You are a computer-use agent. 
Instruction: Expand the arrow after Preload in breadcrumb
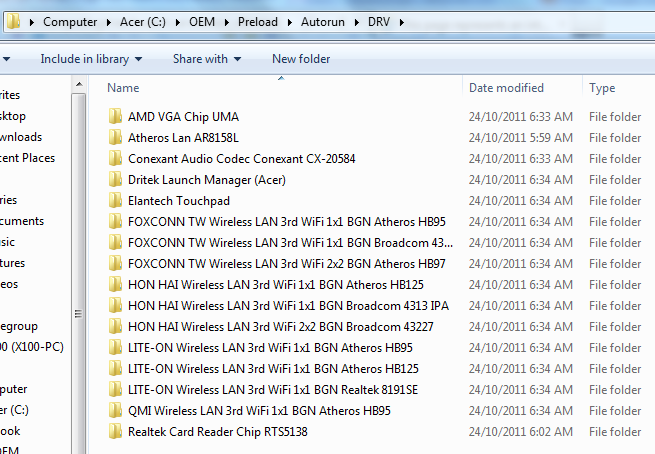(x=289, y=22)
